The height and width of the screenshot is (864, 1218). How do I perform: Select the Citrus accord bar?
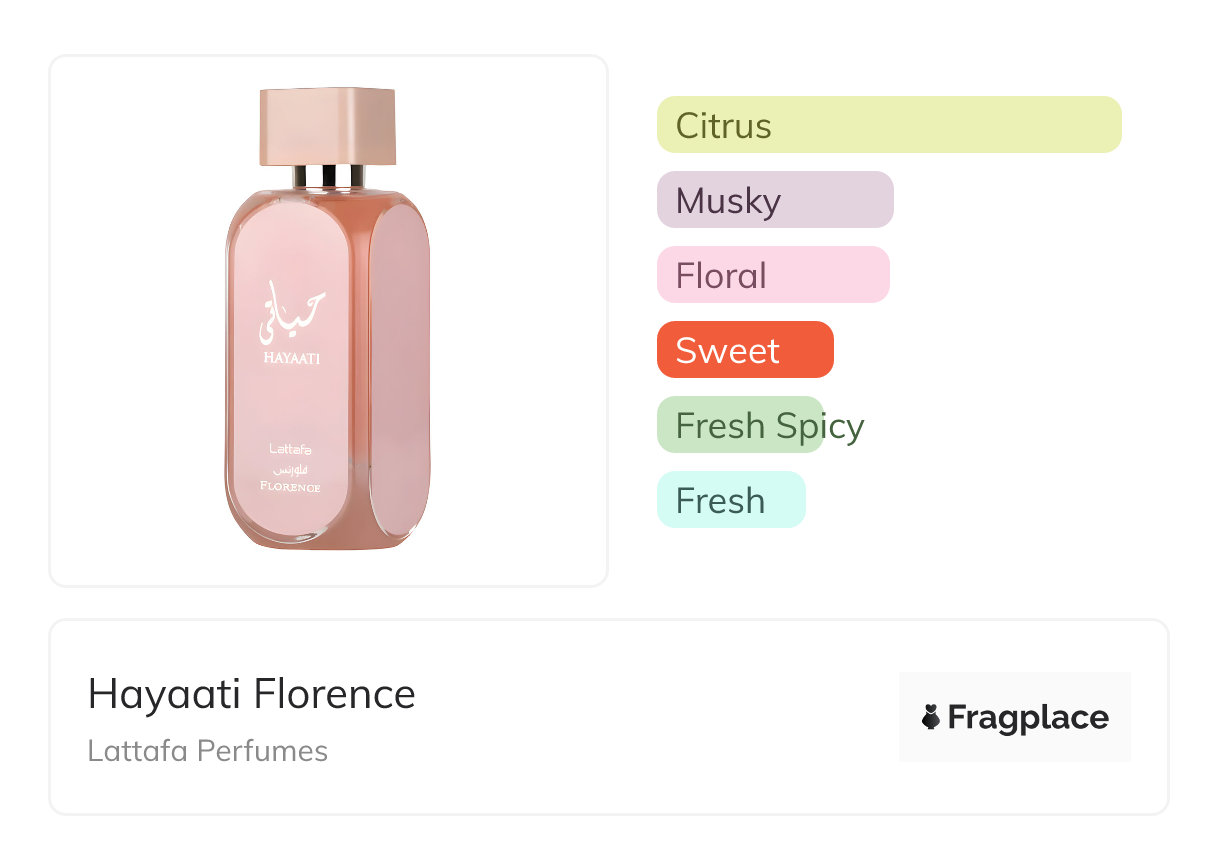[888, 125]
